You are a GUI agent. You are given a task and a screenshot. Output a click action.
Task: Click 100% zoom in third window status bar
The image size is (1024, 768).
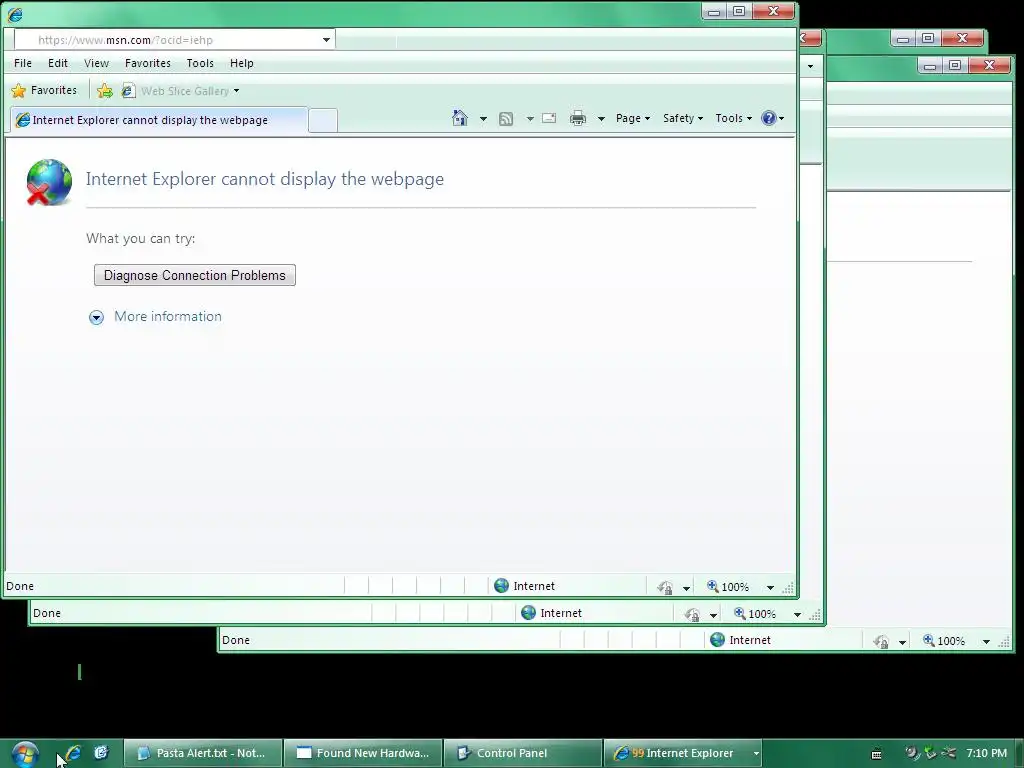pos(944,641)
